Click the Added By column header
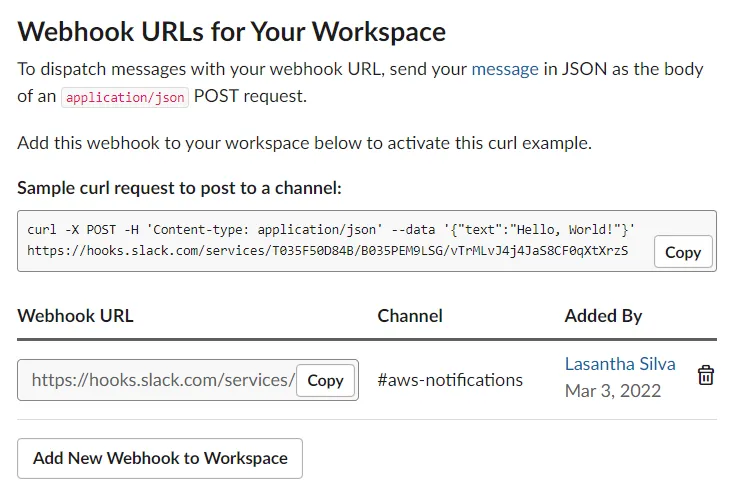The width and height of the screenshot is (737, 495). [603, 316]
